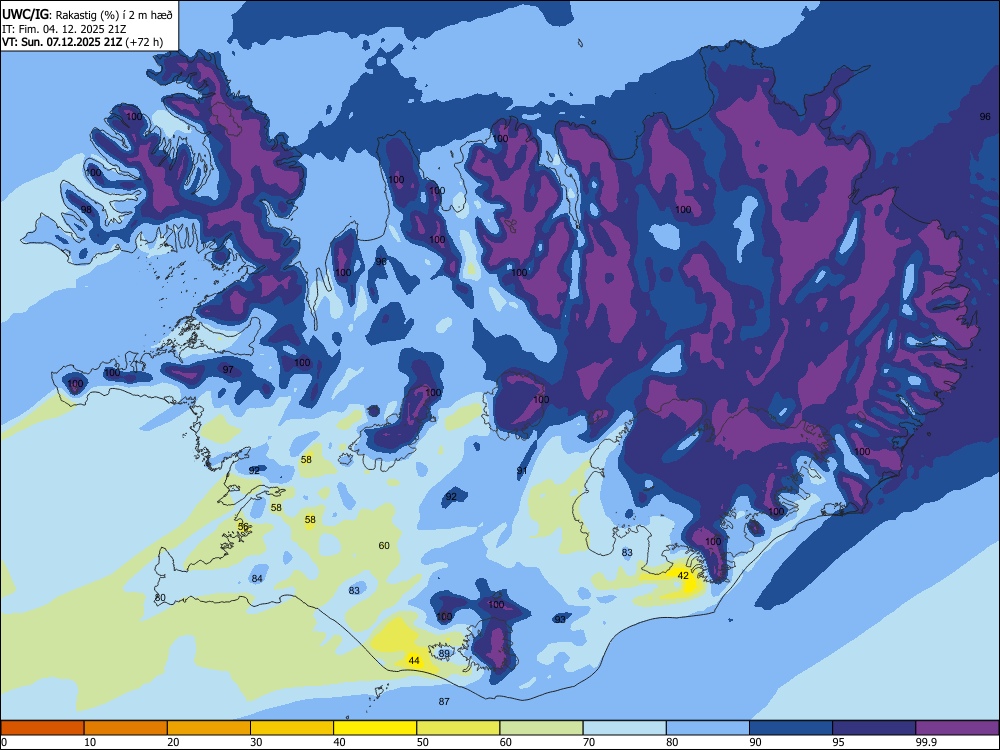Click the map humidity value '42'
The image size is (1000, 750).
[x=683, y=575]
